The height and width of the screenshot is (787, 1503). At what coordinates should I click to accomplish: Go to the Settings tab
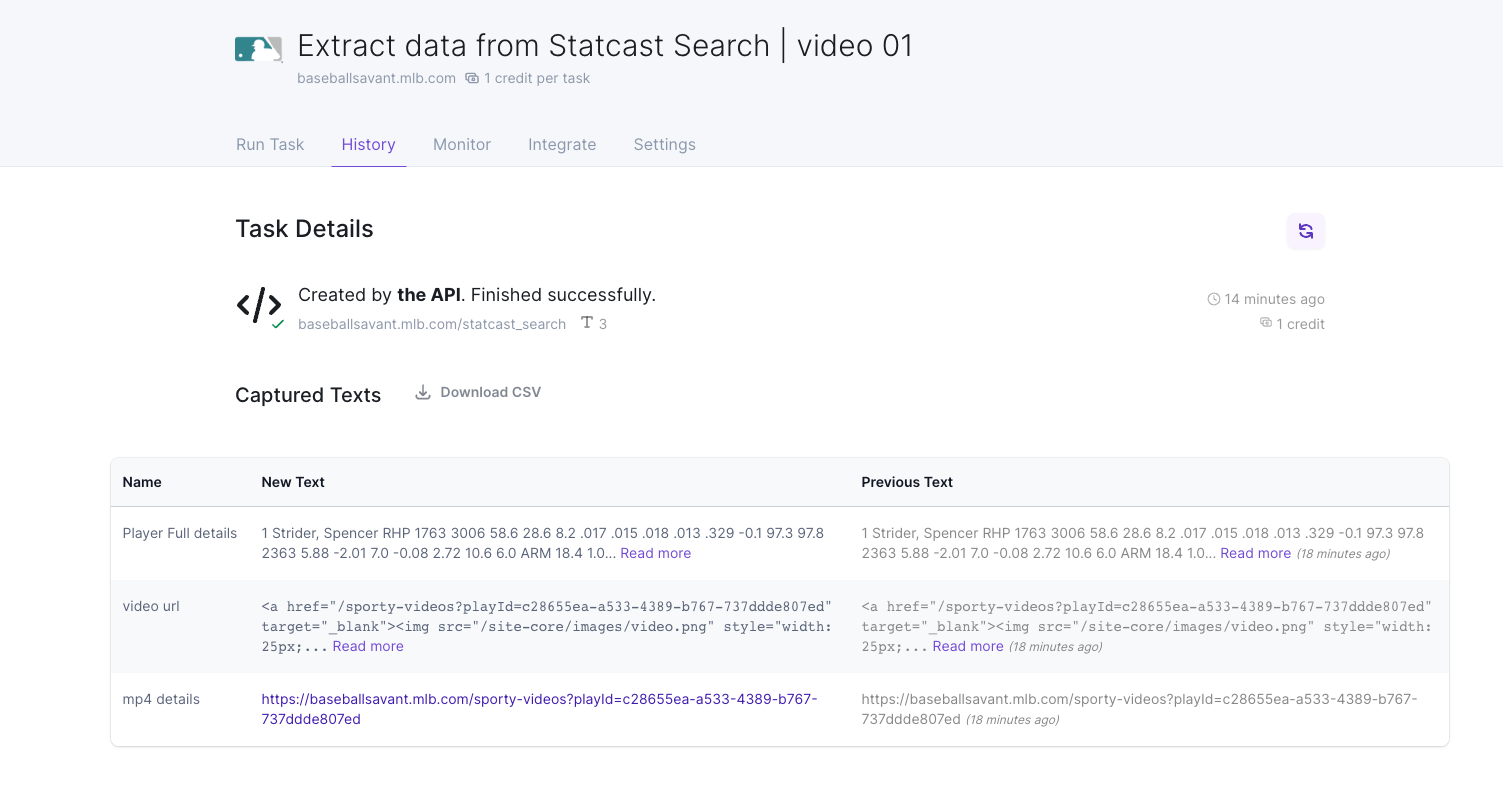point(664,144)
